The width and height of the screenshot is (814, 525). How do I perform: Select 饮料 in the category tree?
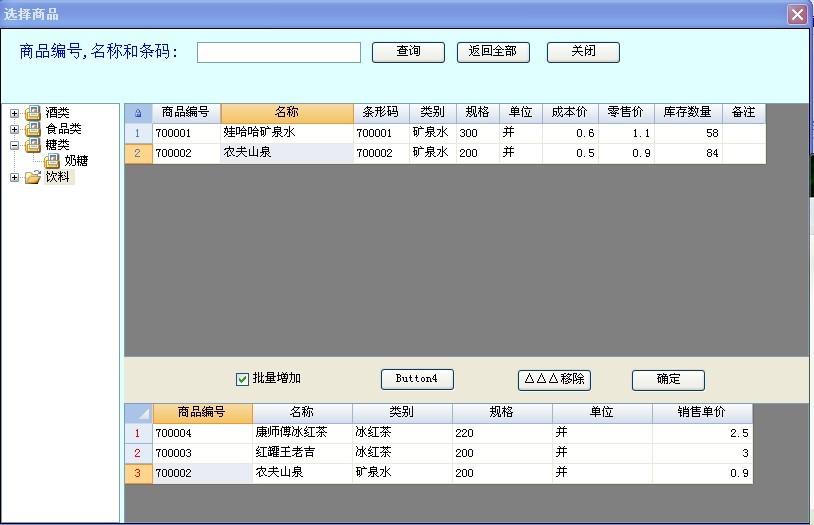click(58, 177)
